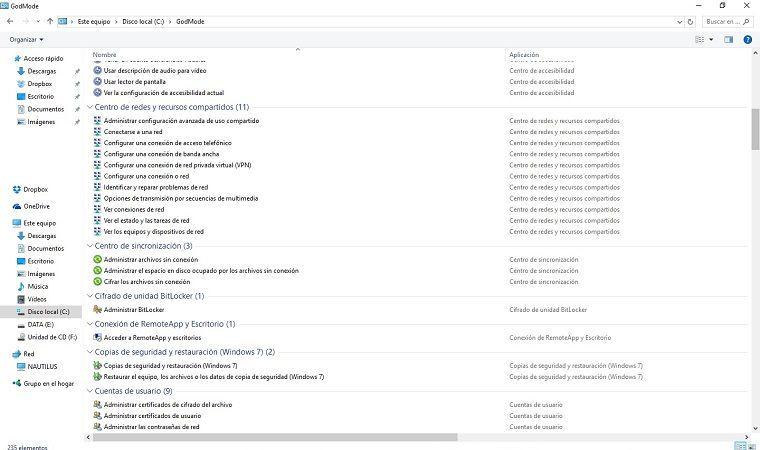Image resolution: width=760 pixels, height=450 pixels.
Task: Click the DATA (E:) drive icon
Action: [21, 324]
